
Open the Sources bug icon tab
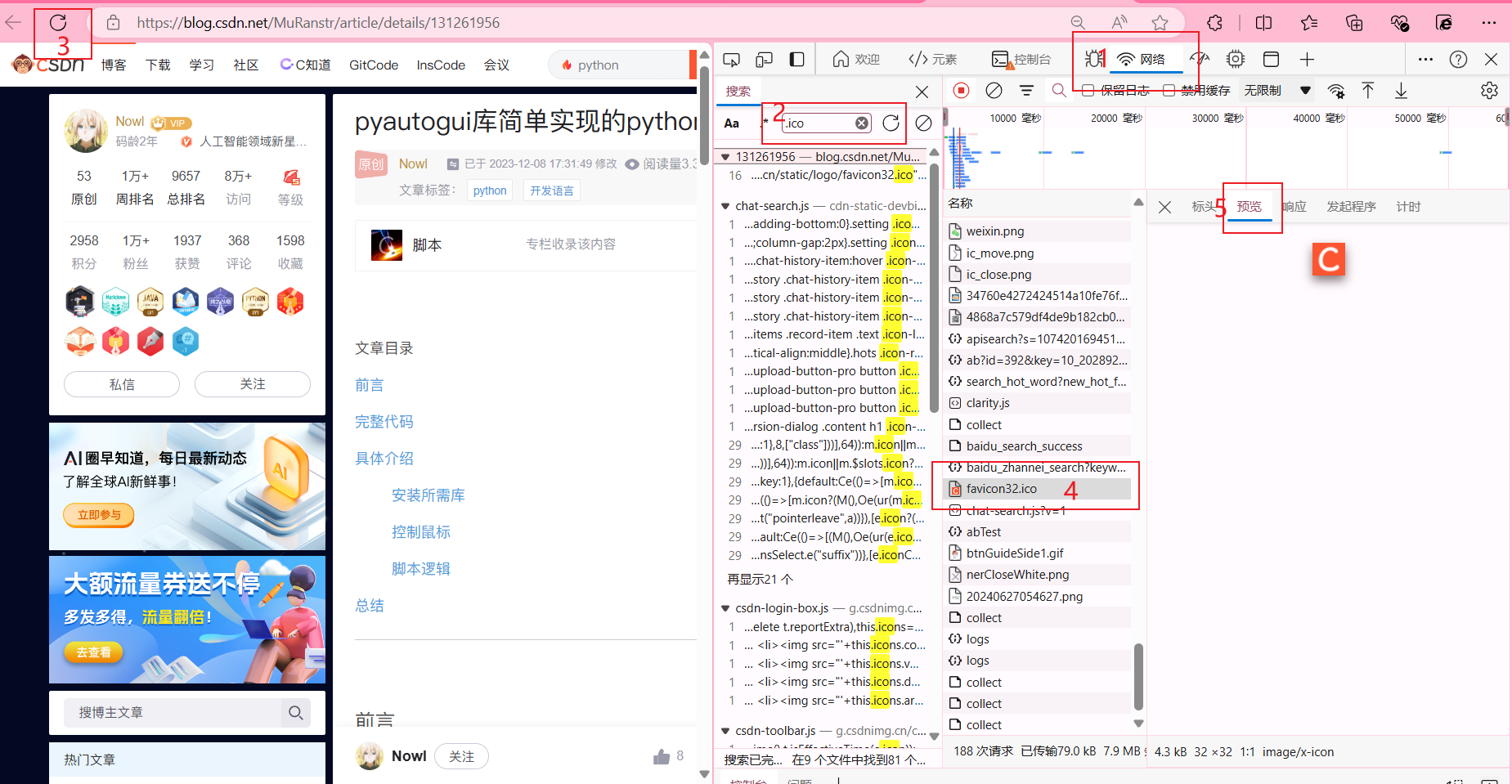(x=1093, y=59)
